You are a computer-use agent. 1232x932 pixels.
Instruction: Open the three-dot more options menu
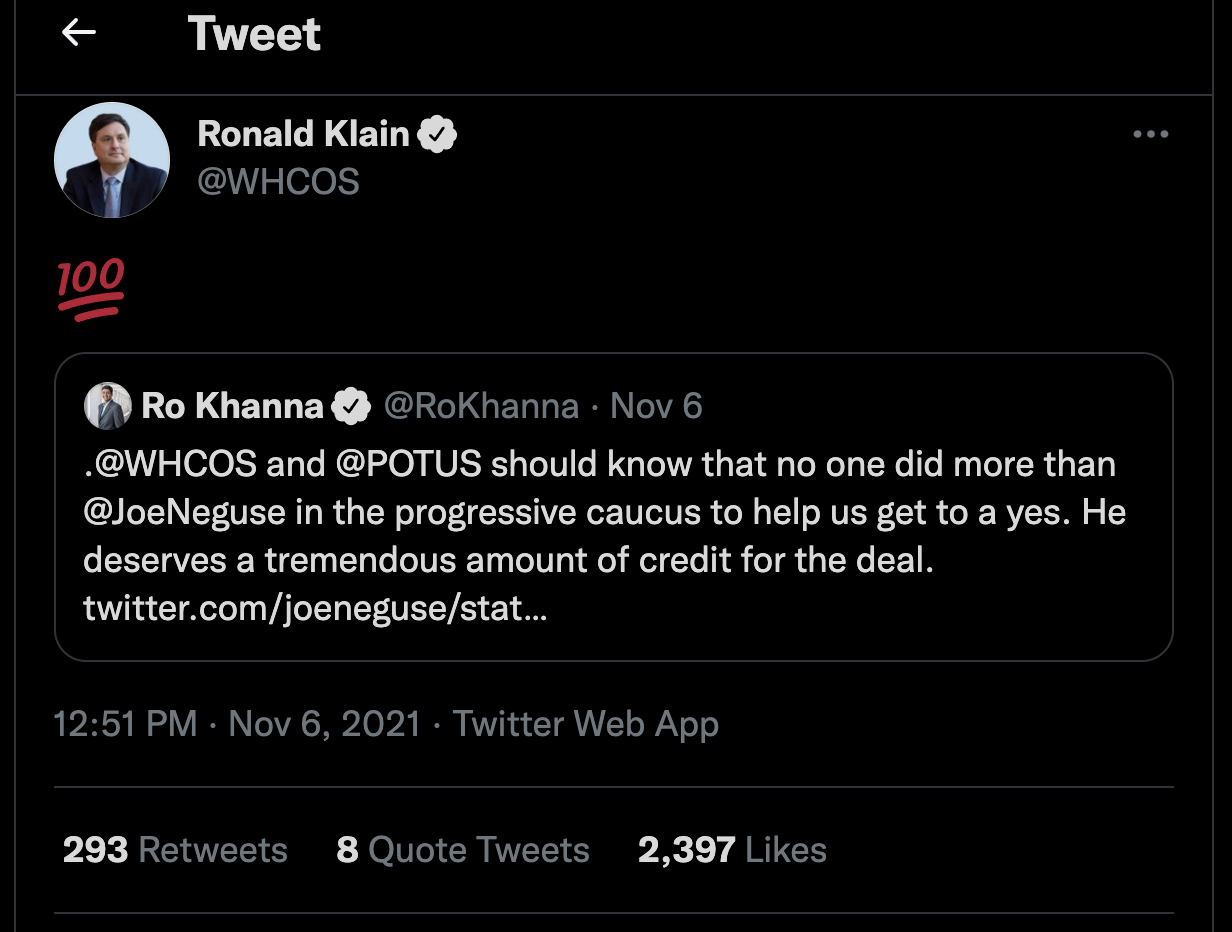[1150, 135]
